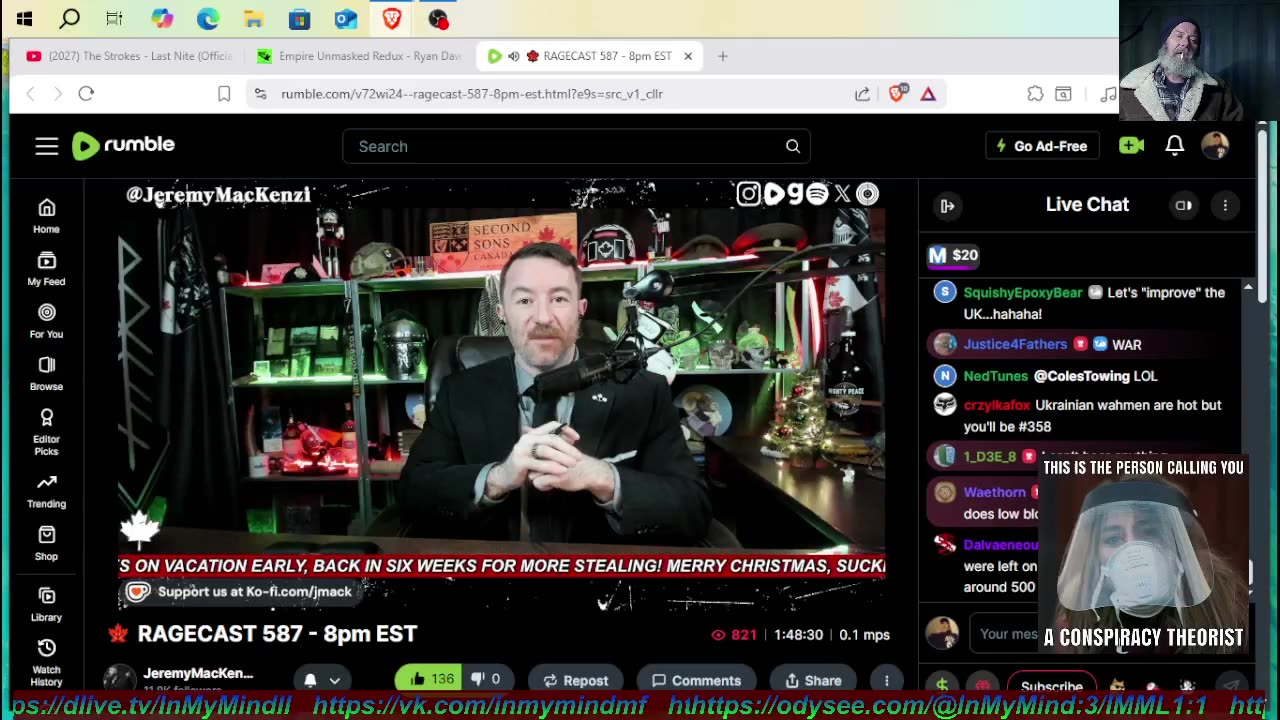Dislike the video thumbs down
Image resolution: width=1280 pixels, height=720 pixels.
485,679
